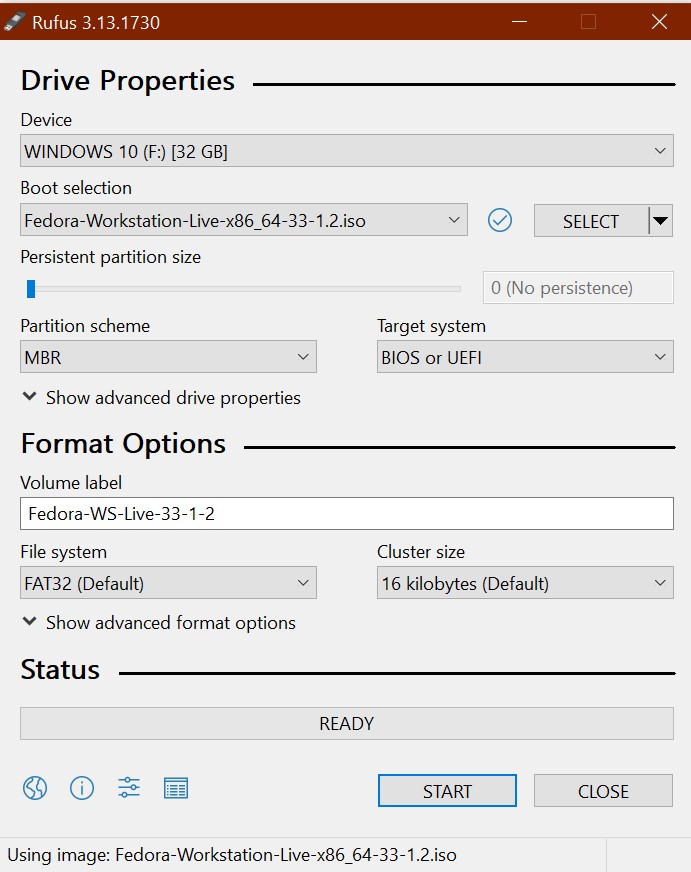Open Cluster size dropdown
This screenshot has height=872, width=691.
pyautogui.click(x=525, y=583)
